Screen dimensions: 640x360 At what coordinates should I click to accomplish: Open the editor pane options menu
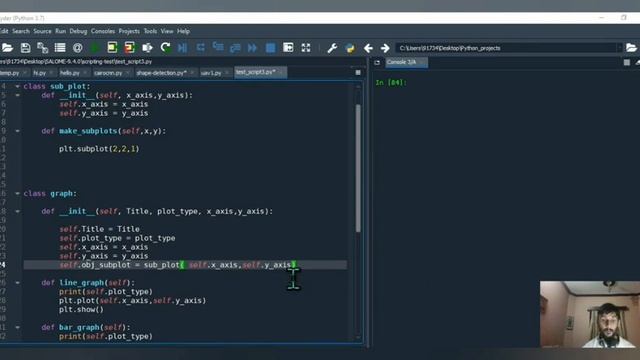(358, 73)
